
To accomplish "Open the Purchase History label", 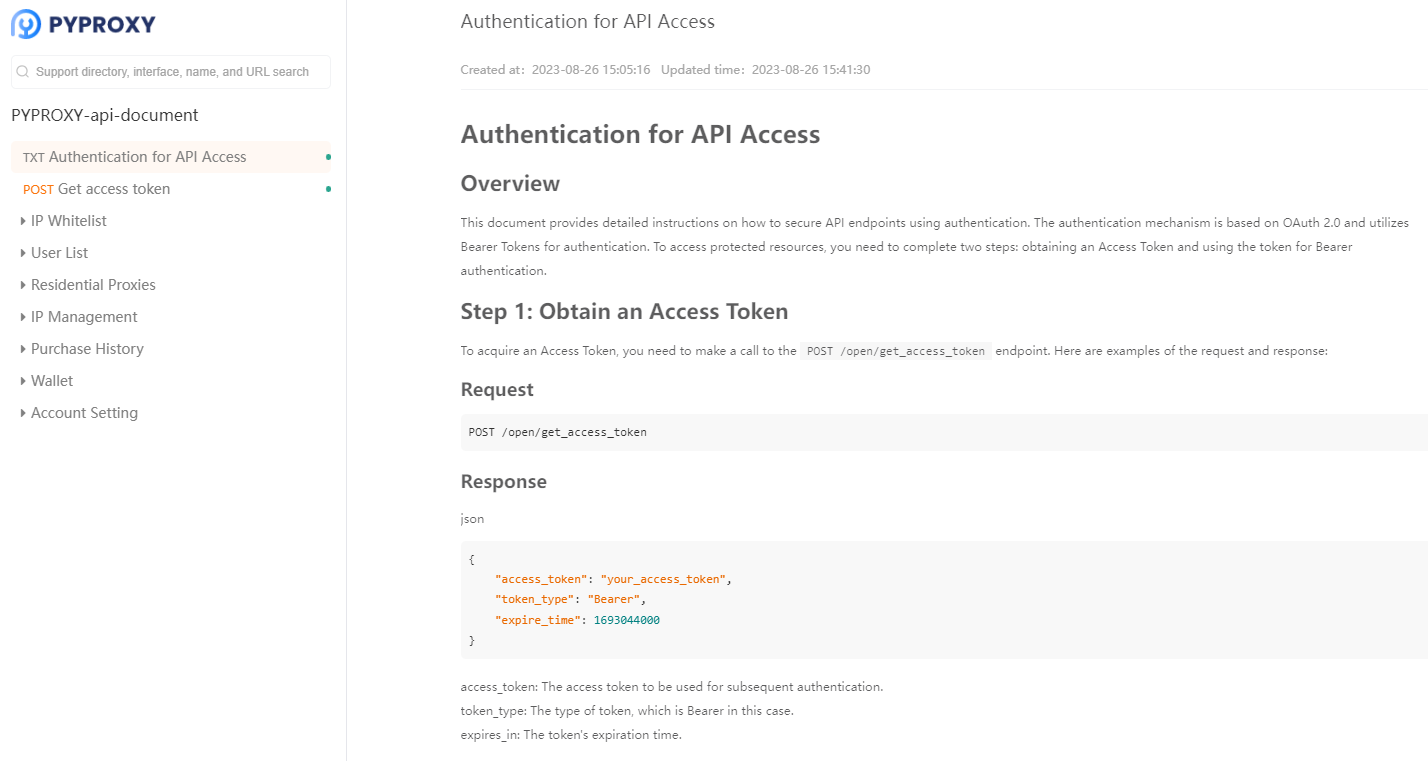I will 87,349.
